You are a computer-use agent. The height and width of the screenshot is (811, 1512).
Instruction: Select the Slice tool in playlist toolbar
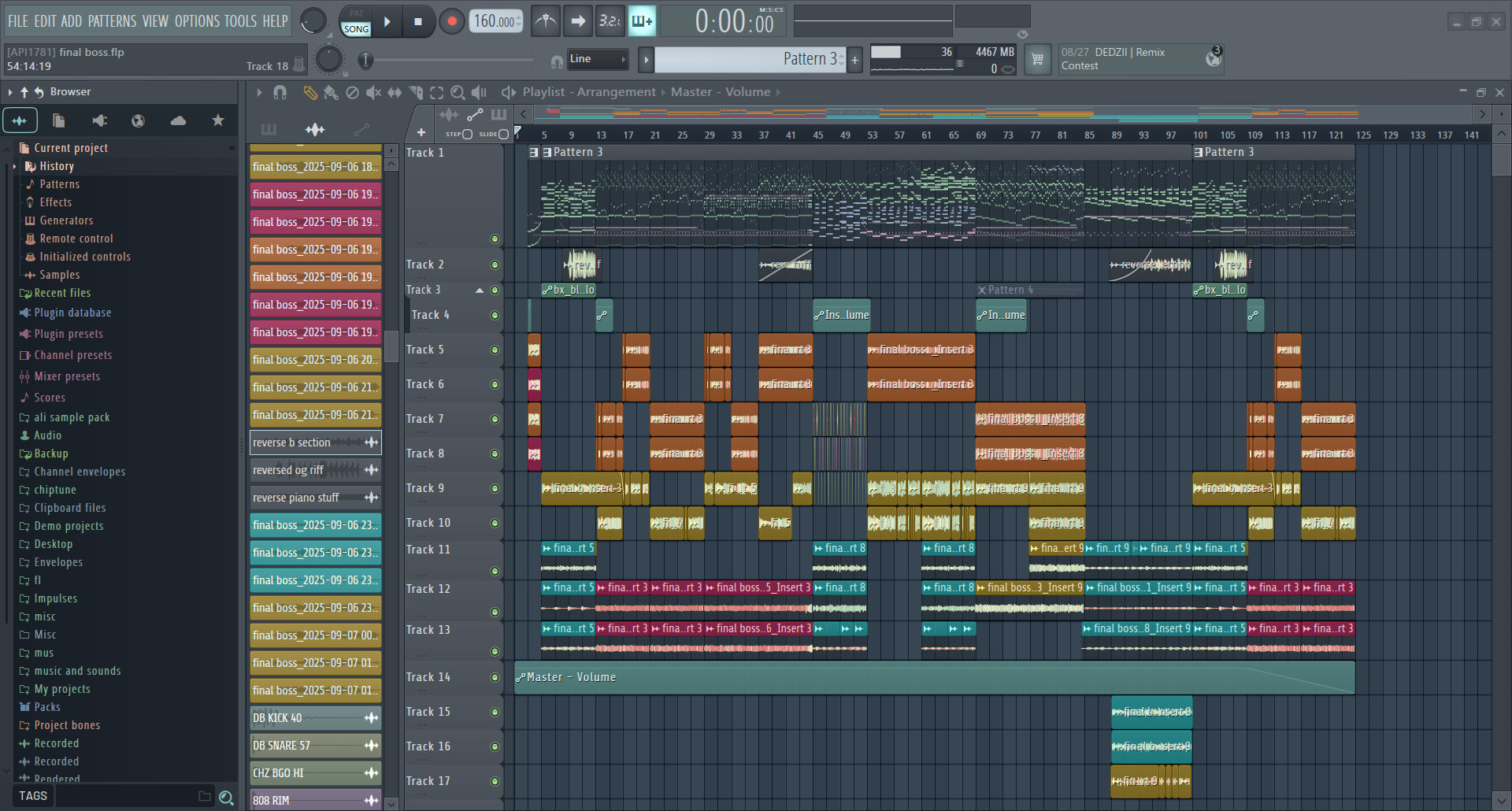pos(416,93)
